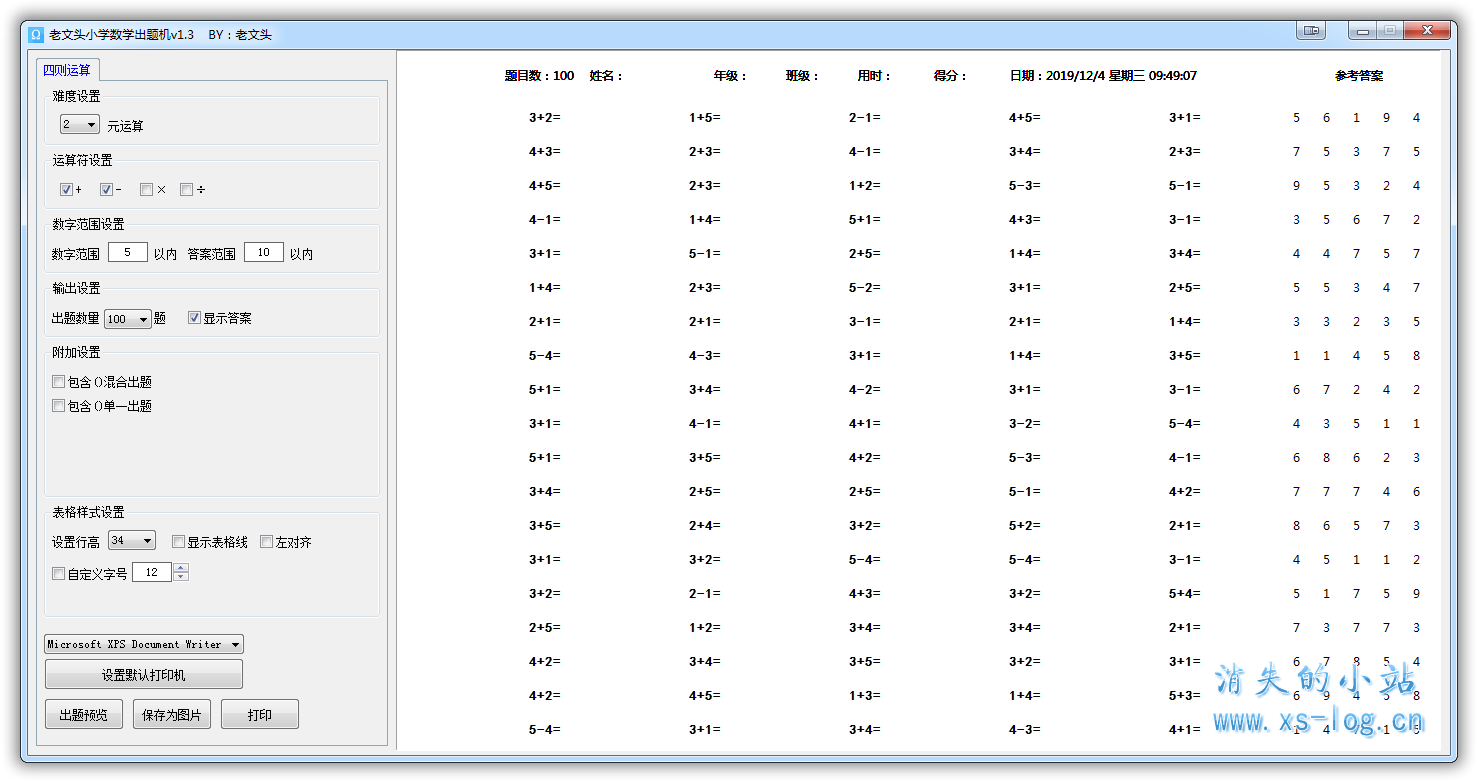Click the 日期 2019/12/4 timestamp text
The width and height of the screenshot is (1478, 783).
(1103, 76)
